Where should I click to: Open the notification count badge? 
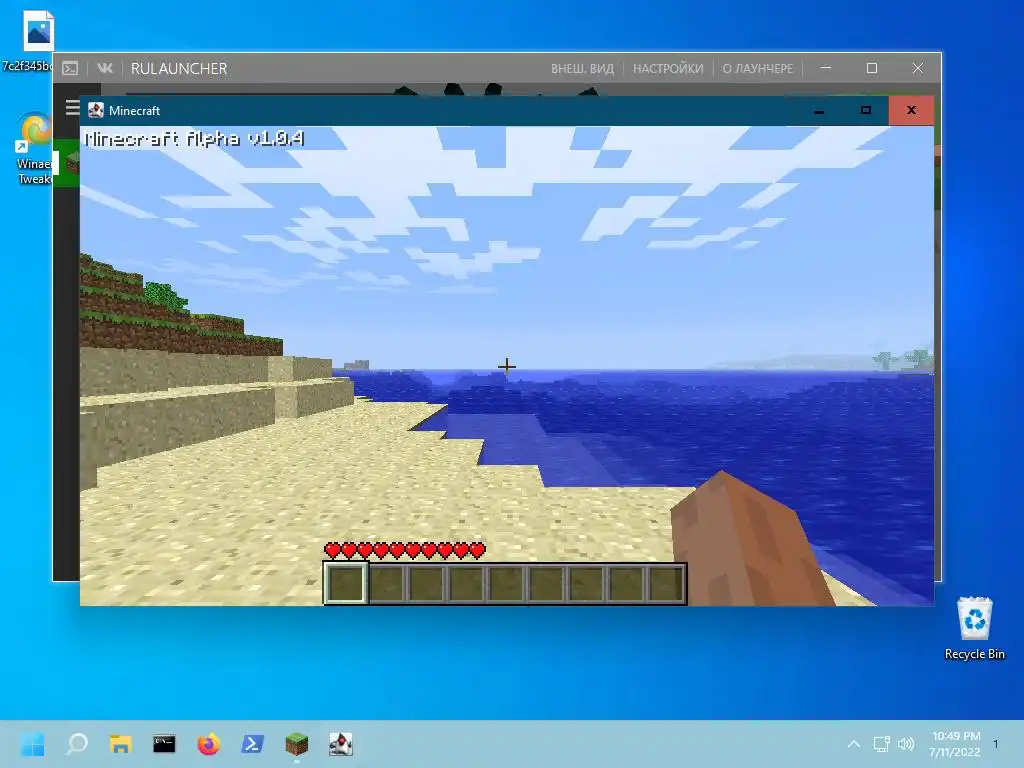pyautogui.click(x=996, y=744)
